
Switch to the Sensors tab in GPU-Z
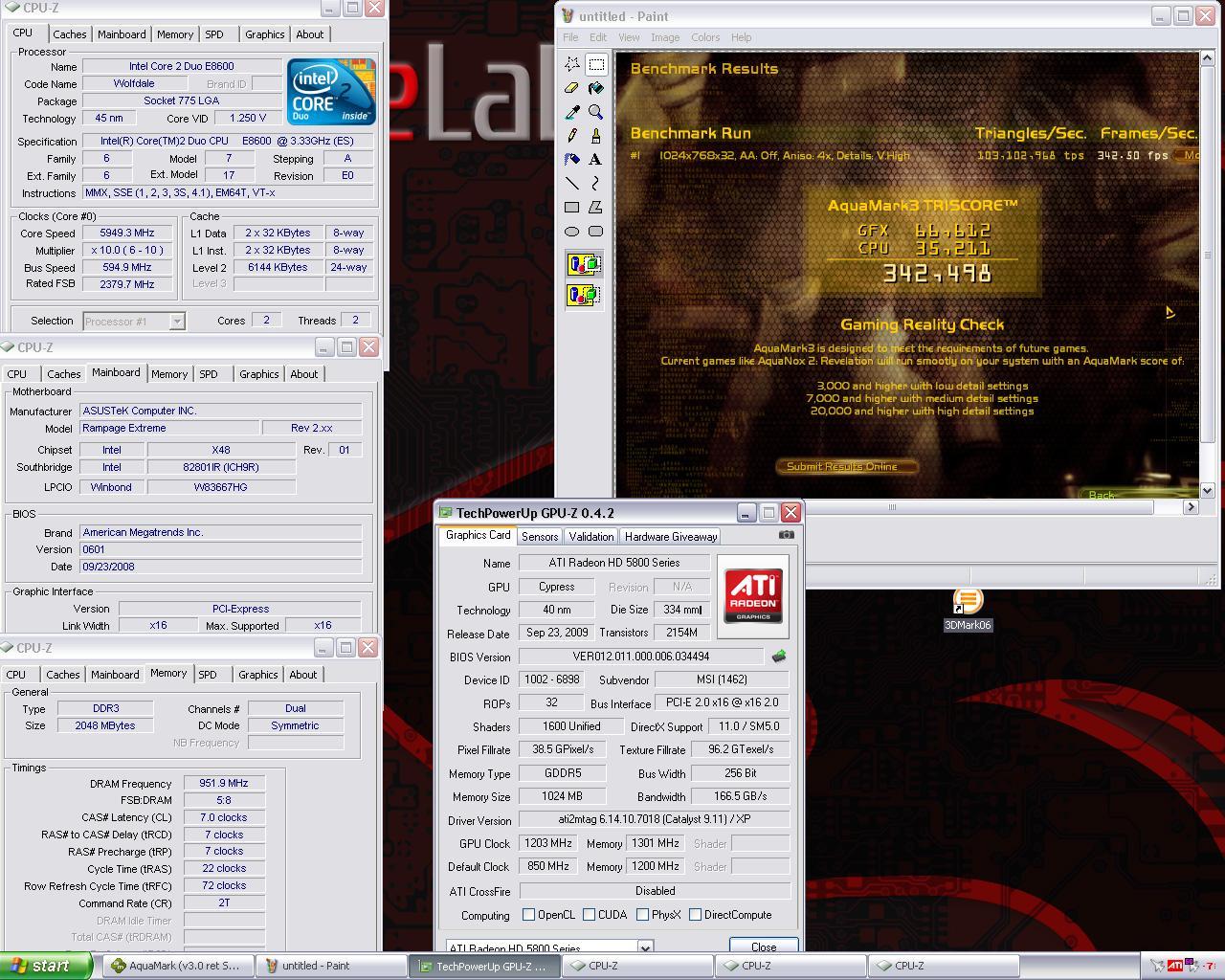[540, 537]
